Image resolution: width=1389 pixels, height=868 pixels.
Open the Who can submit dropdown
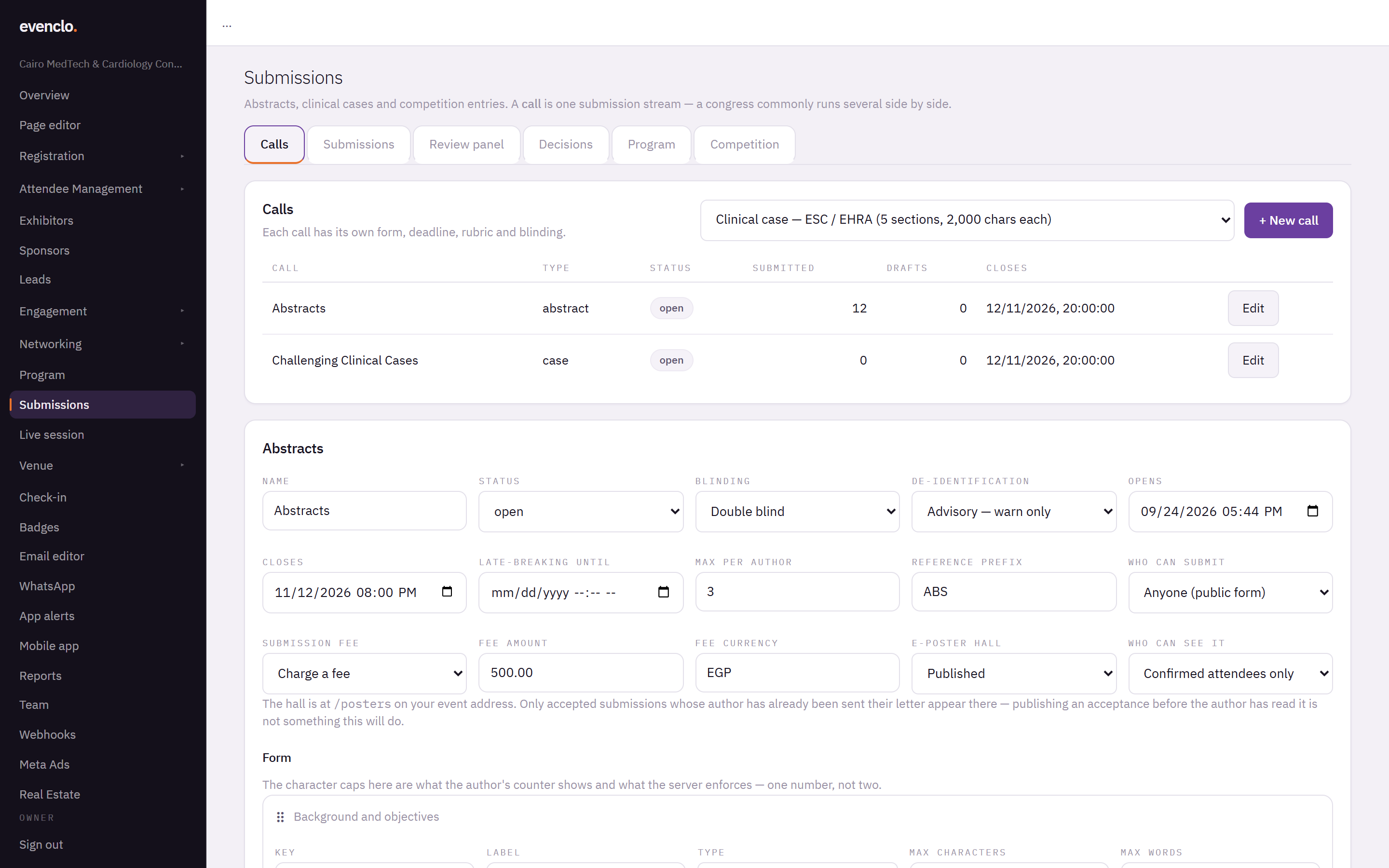1230,592
